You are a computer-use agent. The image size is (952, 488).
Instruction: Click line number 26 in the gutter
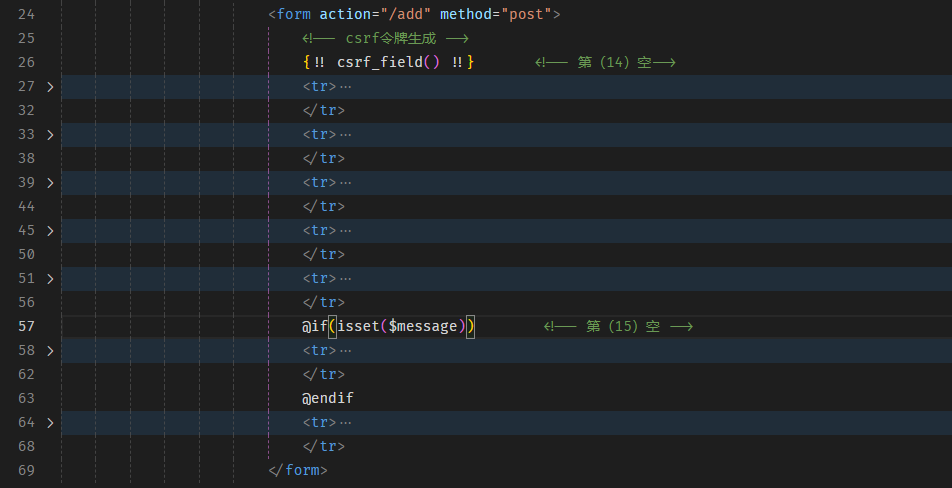26,63
